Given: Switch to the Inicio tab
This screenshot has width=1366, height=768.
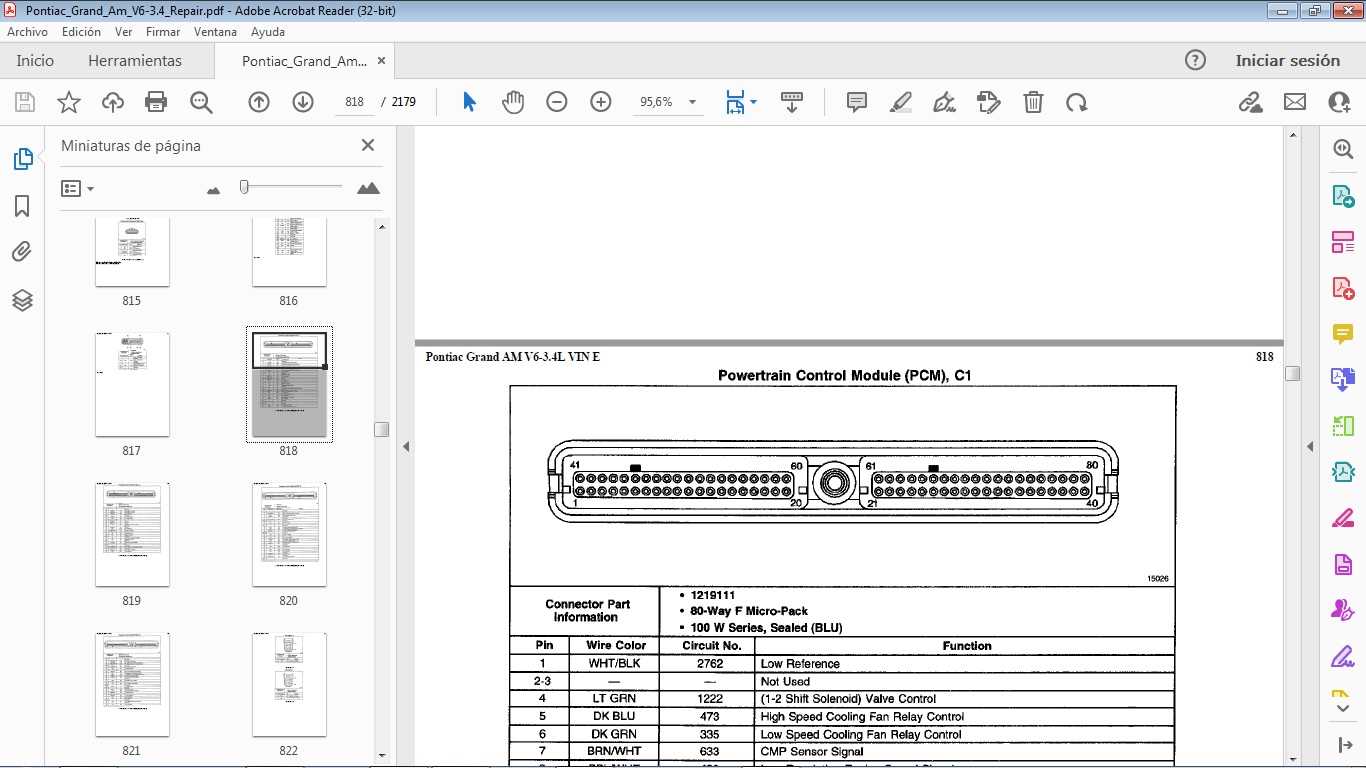Looking at the screenshot, I should tap(35, 60).
